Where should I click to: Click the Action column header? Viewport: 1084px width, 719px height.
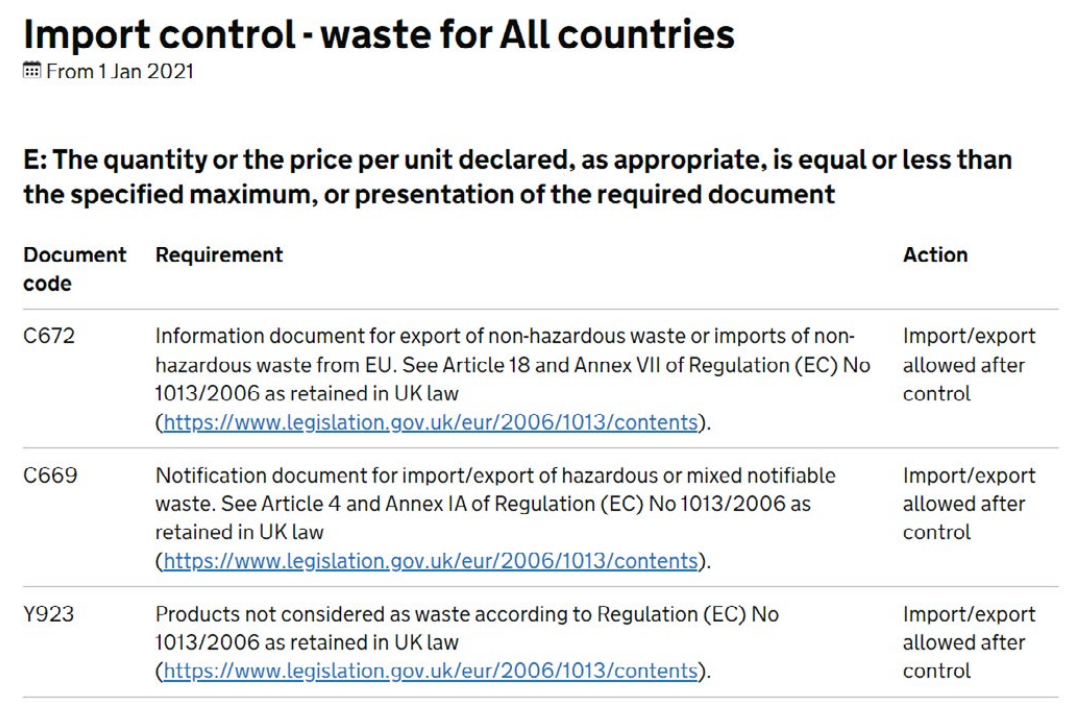tap(935, 255)
